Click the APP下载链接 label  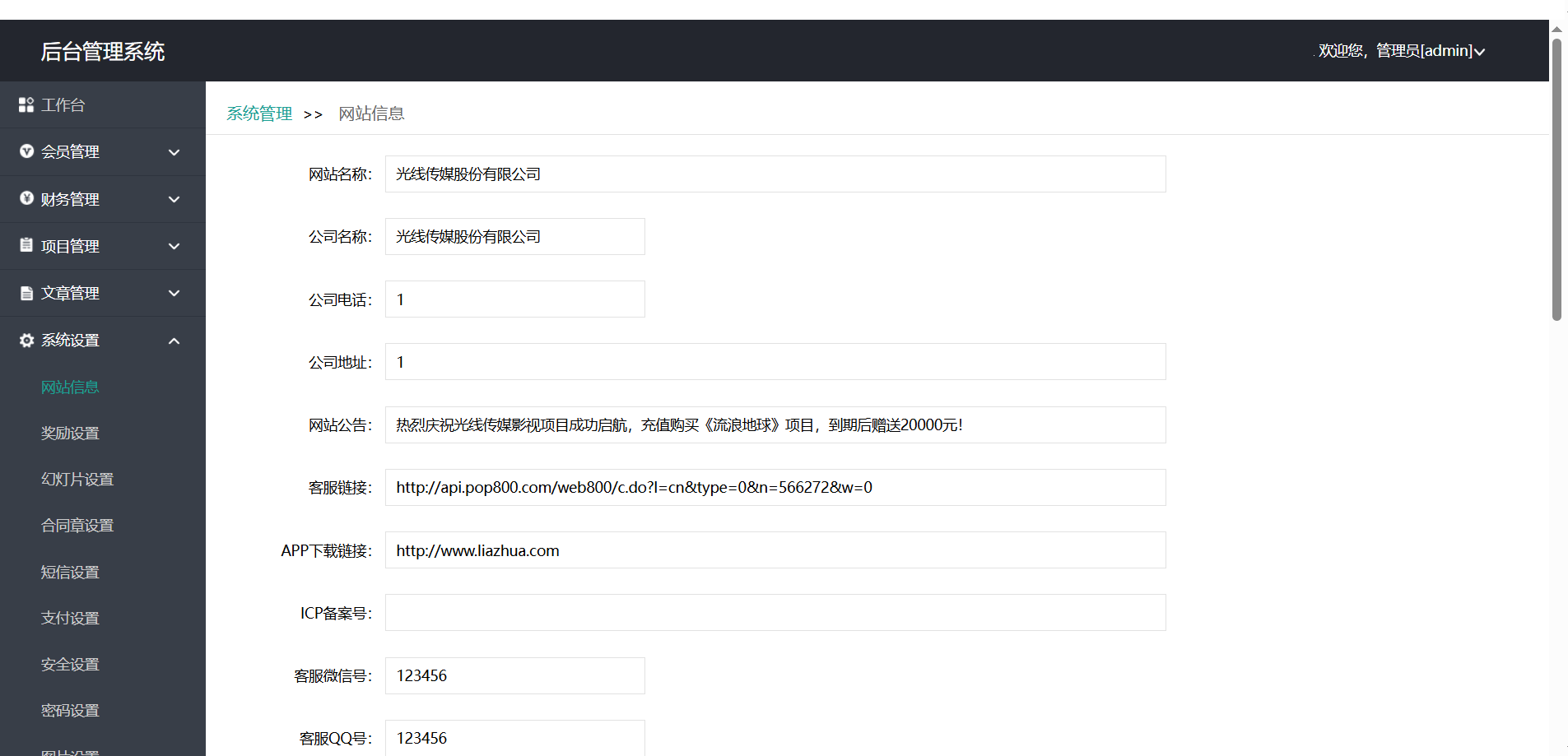326,550
